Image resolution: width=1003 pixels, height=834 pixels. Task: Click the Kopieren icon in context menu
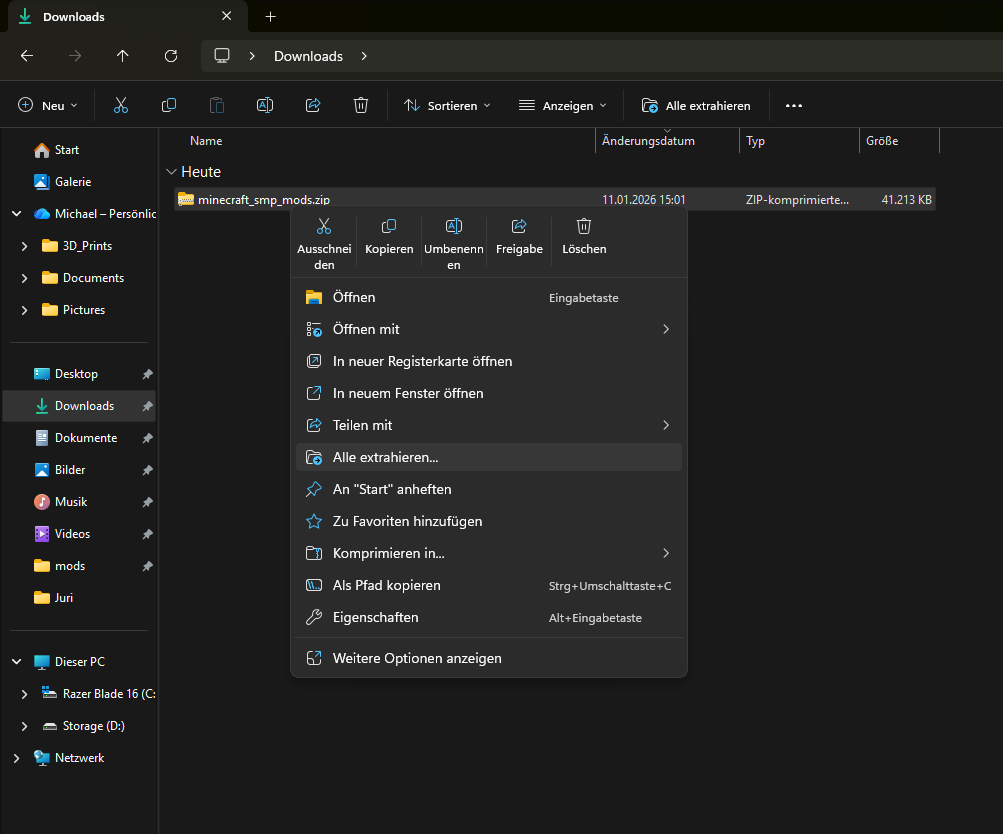[389, 227]
